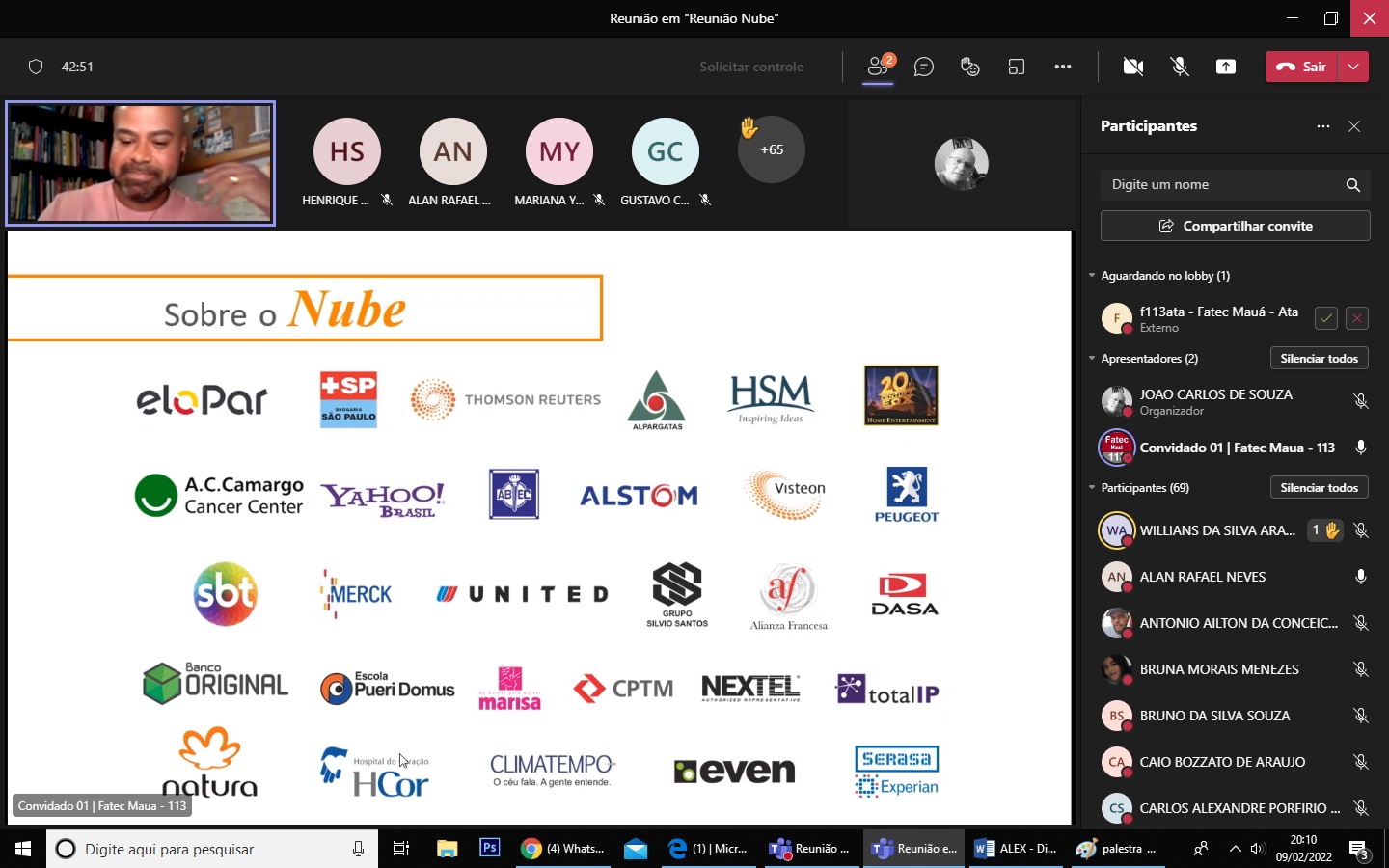Select participant ALAN RAFAEL NEVES
The width and height of the screenshot is (1389, 868).
[1235, 577]
